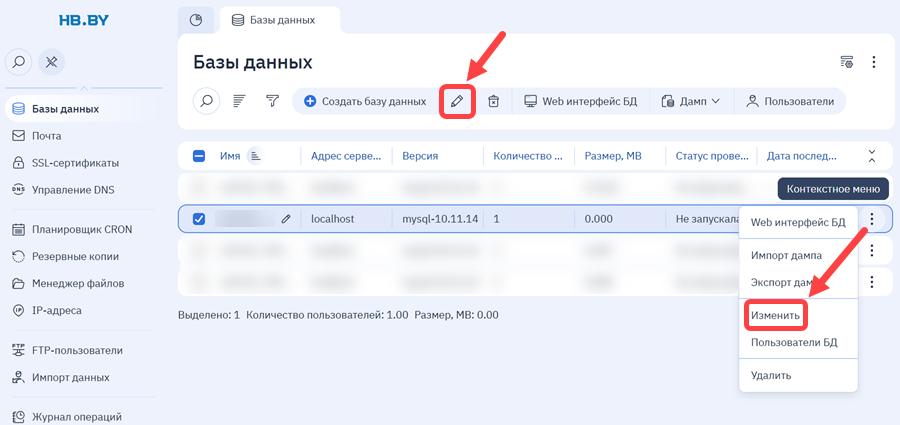
Task: Click Создать базу данных button
Action: tap(365, 101)
